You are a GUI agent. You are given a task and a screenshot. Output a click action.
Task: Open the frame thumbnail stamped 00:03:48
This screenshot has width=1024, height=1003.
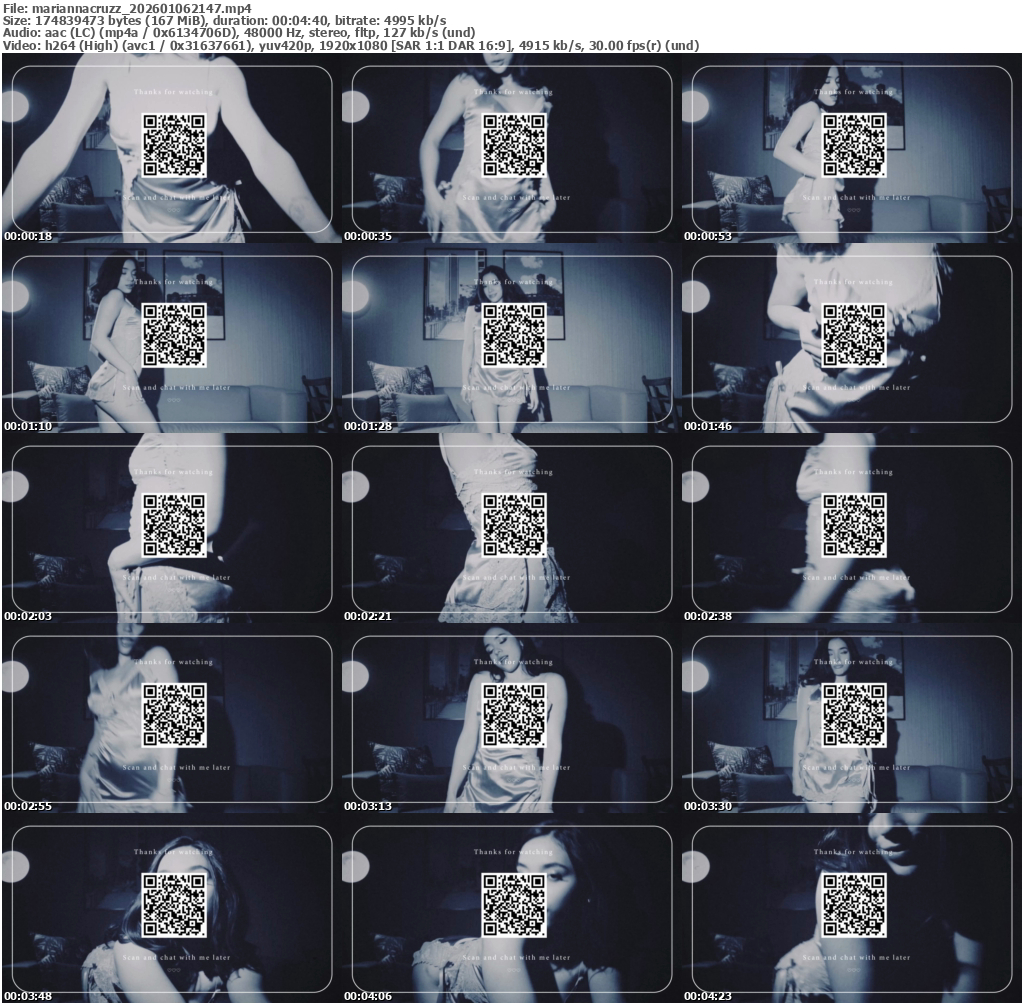point(172,908)
